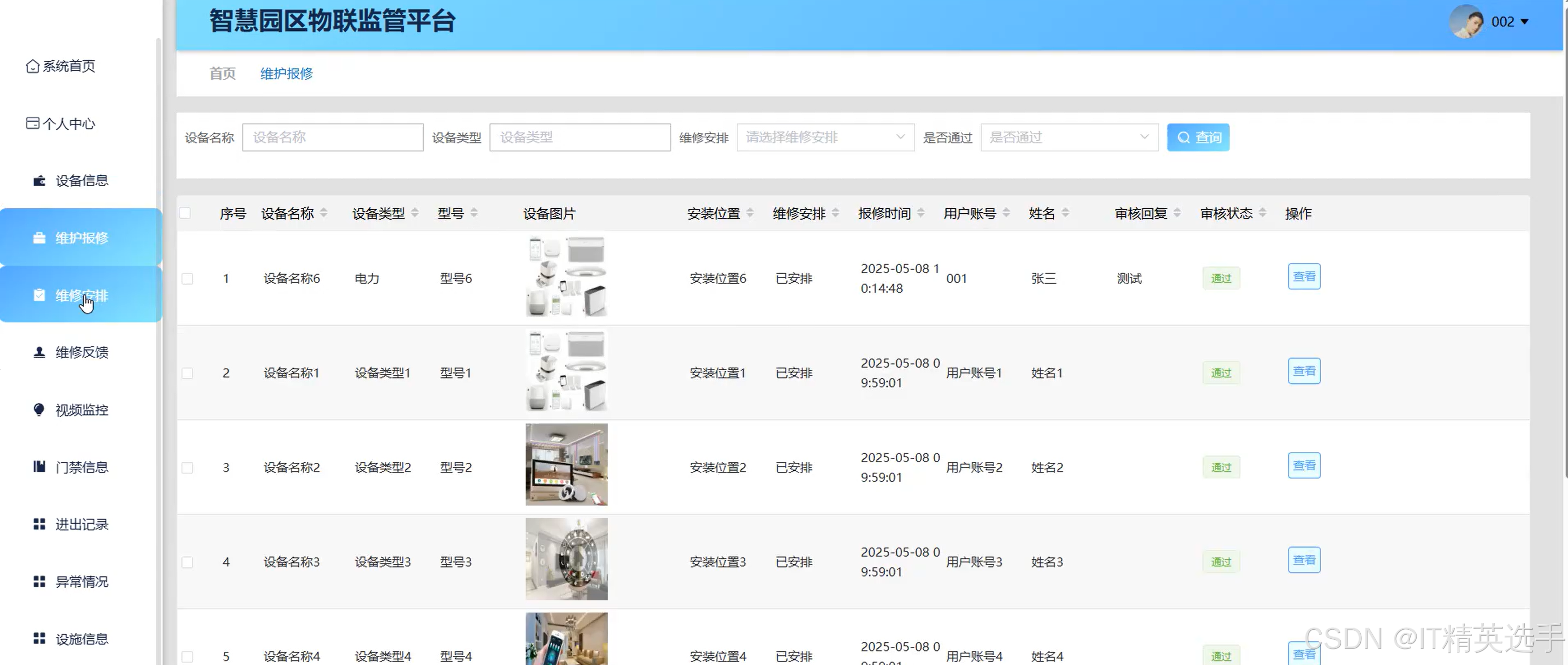This screenshot has width=1568, height=665.
Task: Click 查看 for 设备名称1 row
Action: click(1304, 371)
